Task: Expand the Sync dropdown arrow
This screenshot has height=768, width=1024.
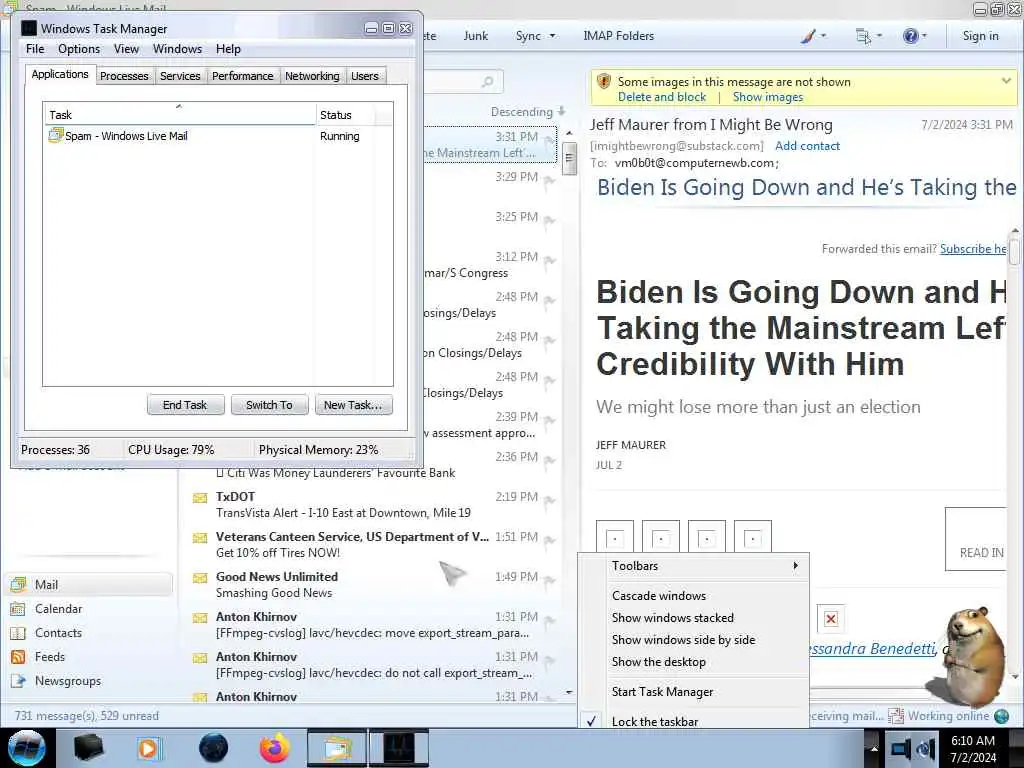Action: [552, 36]
